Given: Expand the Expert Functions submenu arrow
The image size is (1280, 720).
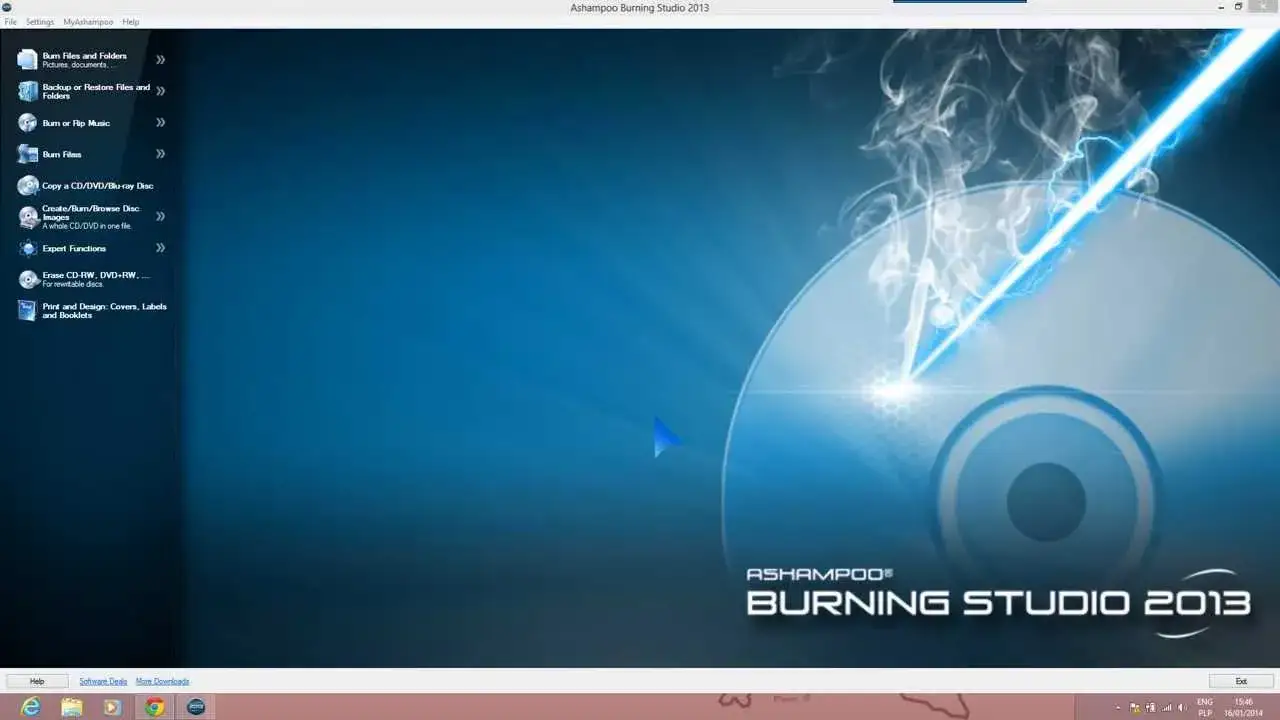Looking at the screenshot, I should coord(160,248).
